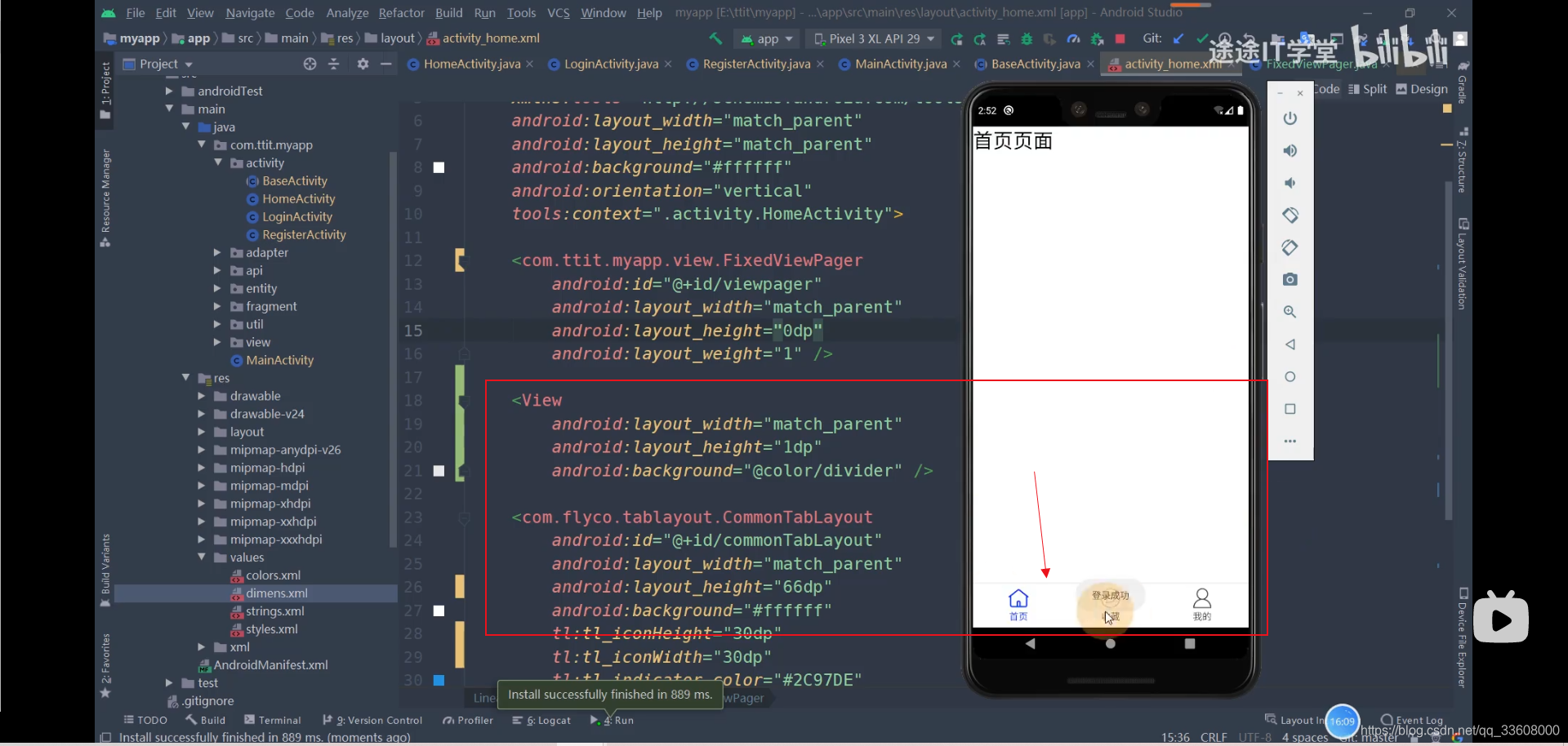Click emulator sidebar Back triangle

pyautogui.click(x=1290, y=344)
